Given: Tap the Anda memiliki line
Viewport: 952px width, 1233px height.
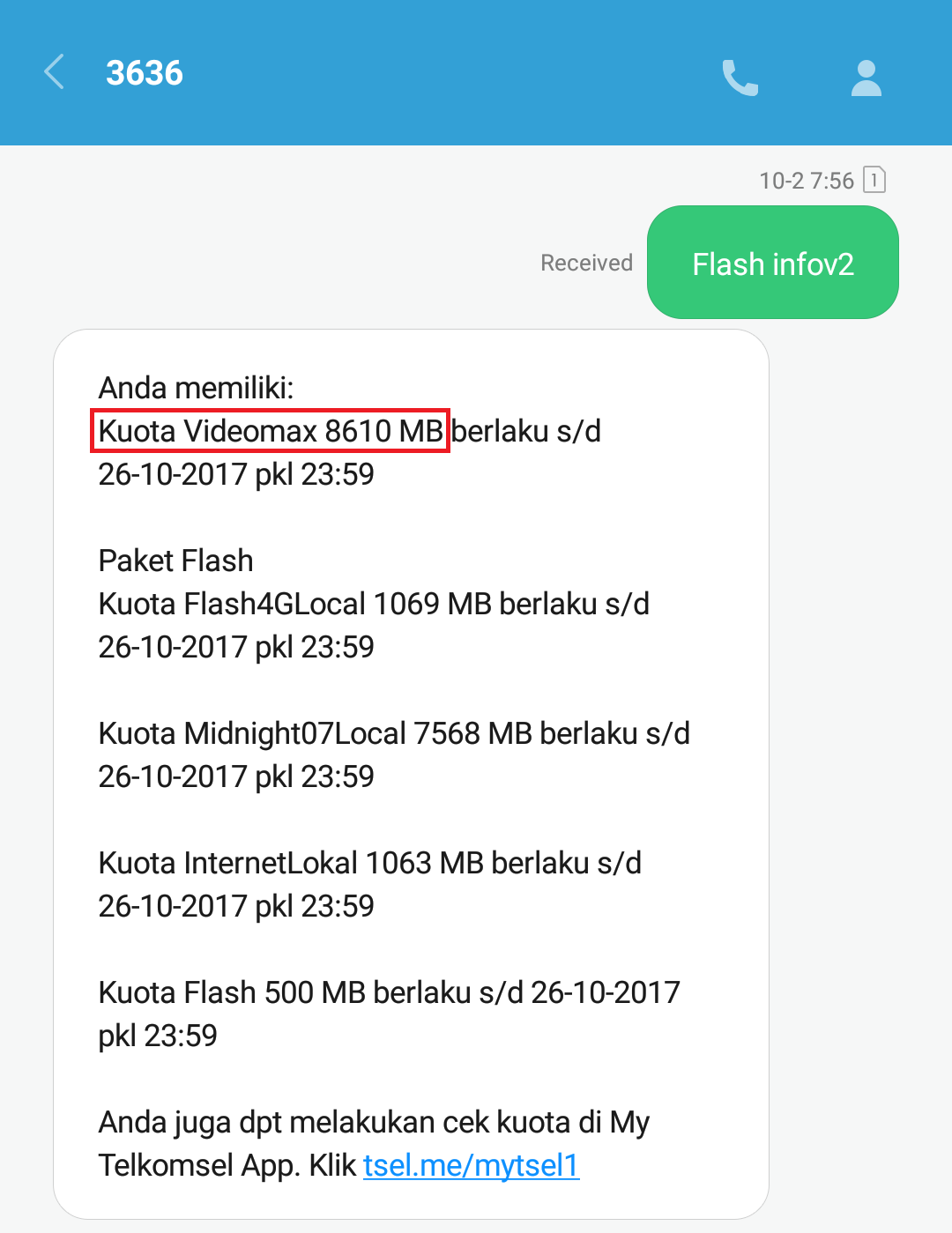Looking at the screenshot, I should [196, 387].
